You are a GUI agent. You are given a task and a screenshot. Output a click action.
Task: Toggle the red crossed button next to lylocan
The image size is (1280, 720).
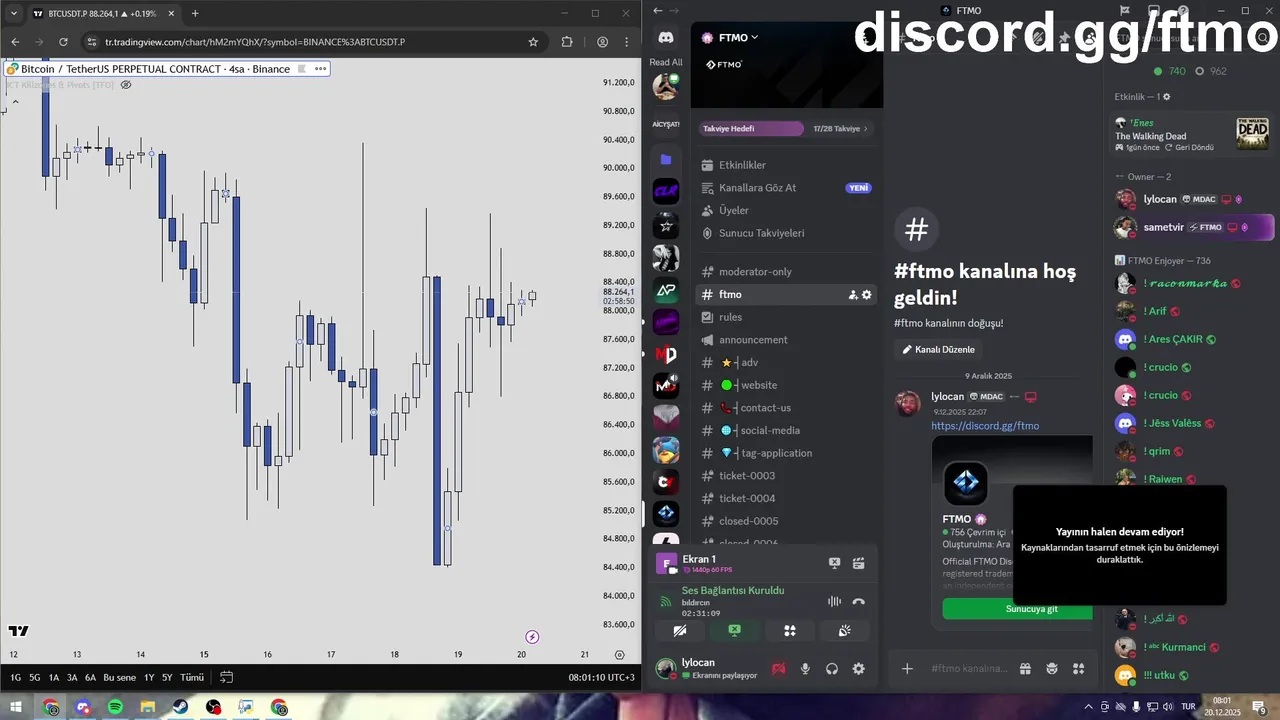click(779, 669)
